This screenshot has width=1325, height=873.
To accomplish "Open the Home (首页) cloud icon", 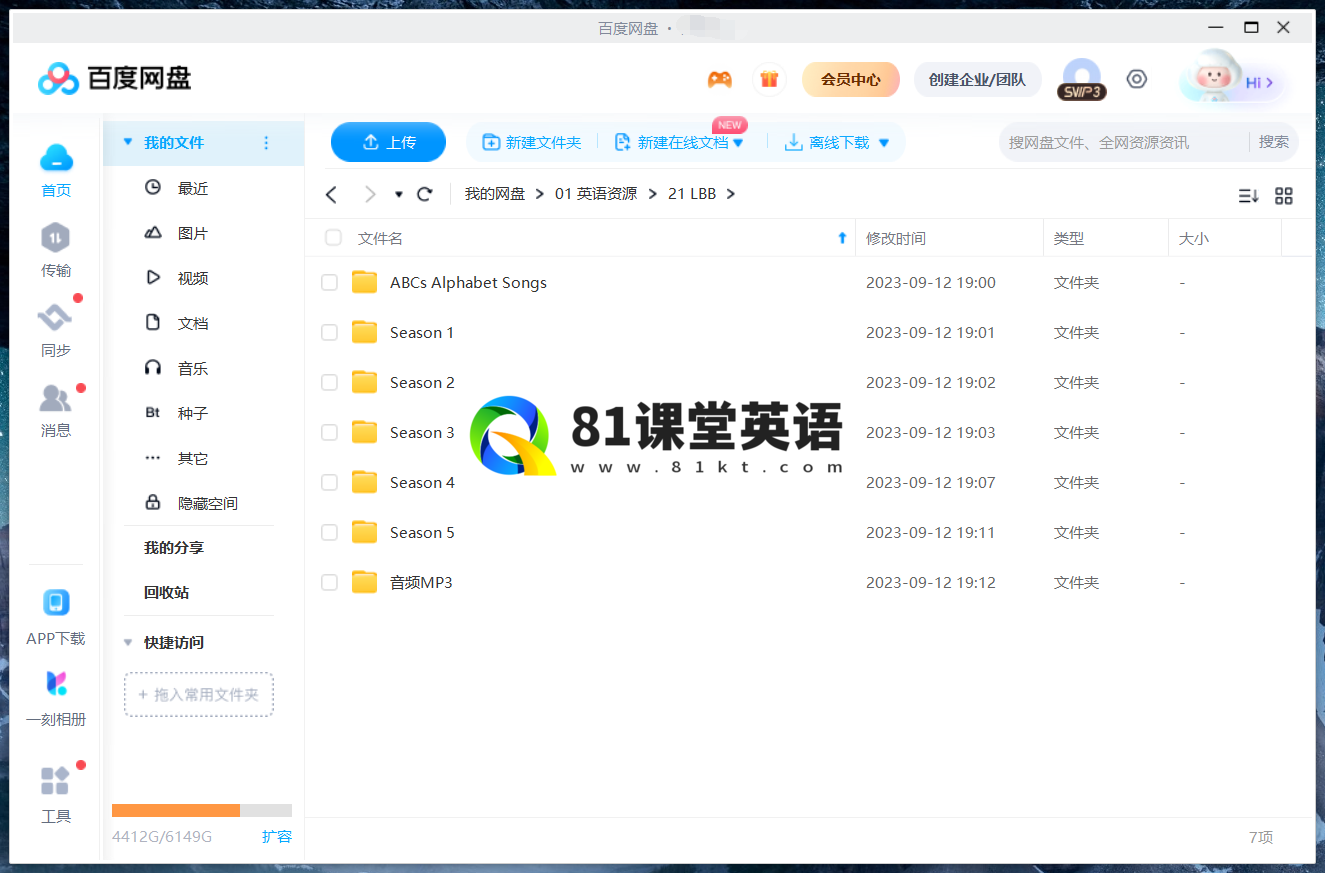I will (56, 157).
